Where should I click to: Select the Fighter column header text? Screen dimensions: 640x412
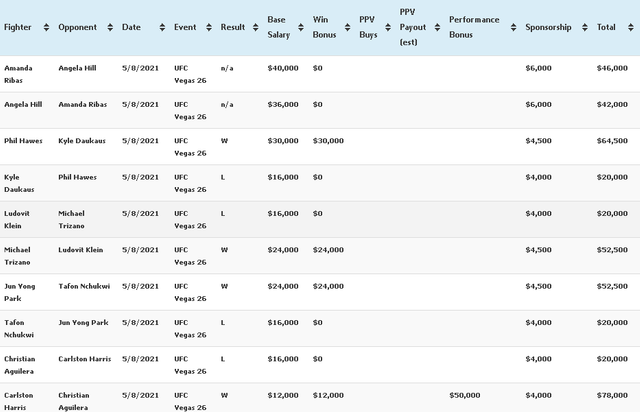pos(18,27)
